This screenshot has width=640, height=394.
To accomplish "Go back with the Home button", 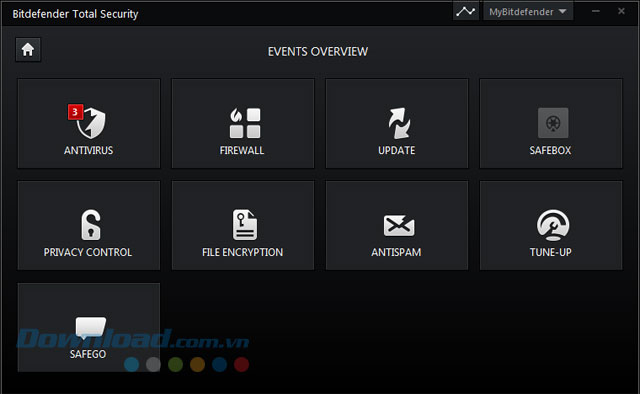I will pos(28,50).
